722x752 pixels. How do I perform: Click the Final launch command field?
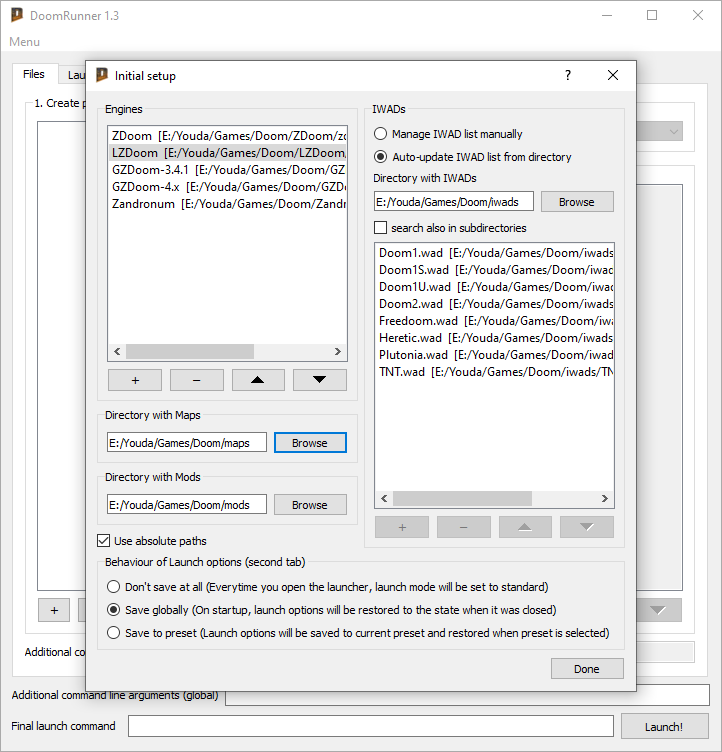click(371, 726)
